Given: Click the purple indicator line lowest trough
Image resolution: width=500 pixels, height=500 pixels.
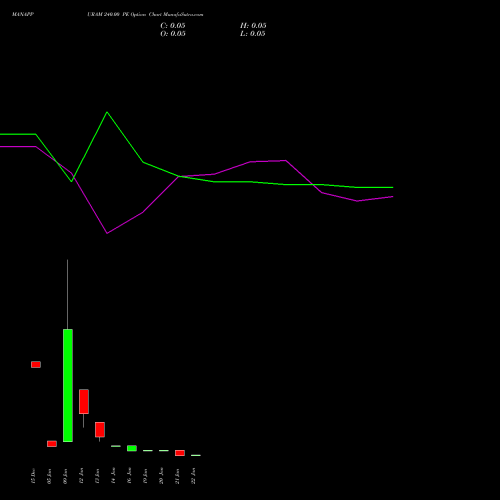Looking at the screenshot, I should point(107,233).
